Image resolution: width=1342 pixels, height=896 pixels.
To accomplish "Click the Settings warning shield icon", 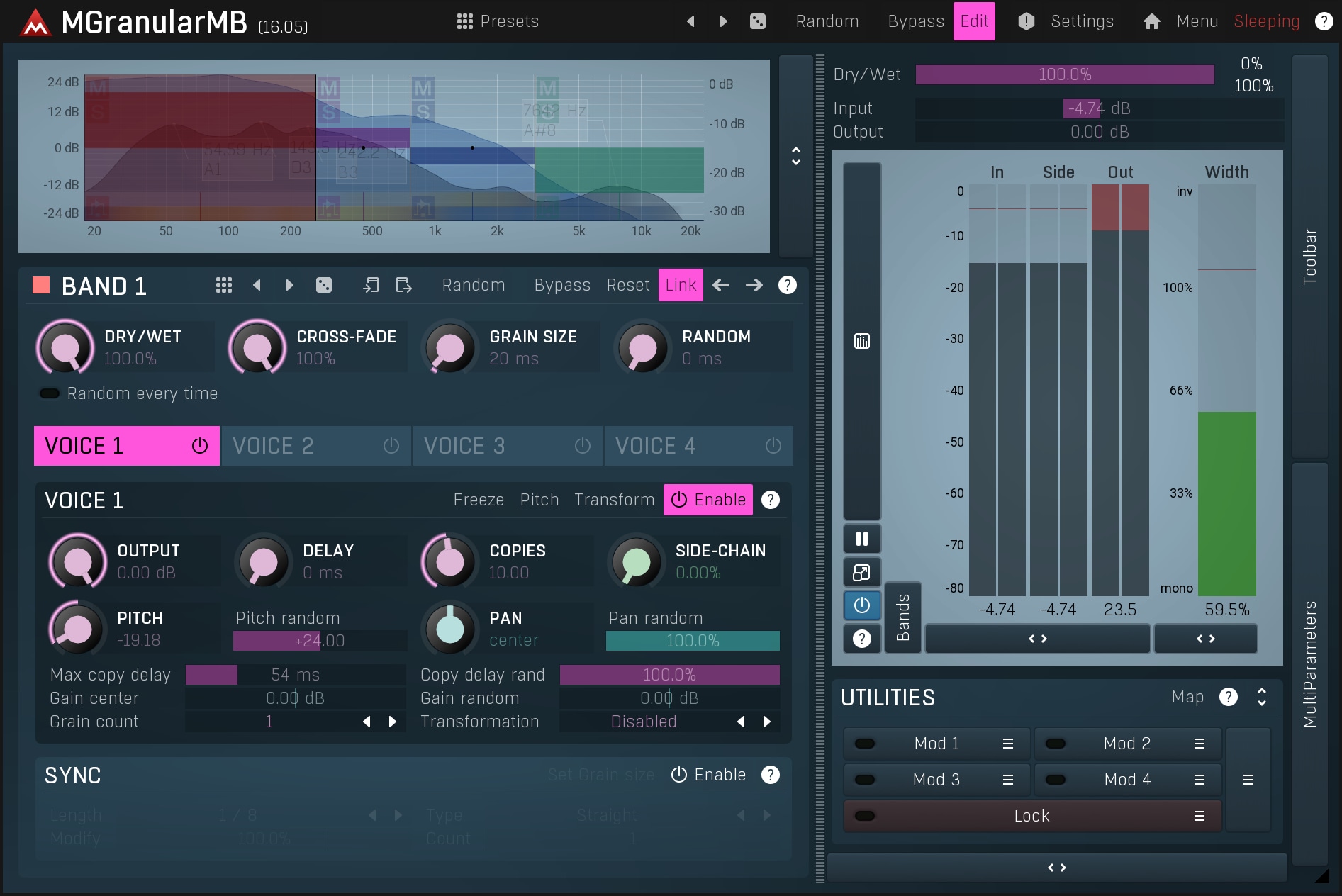I will 1026,21.
